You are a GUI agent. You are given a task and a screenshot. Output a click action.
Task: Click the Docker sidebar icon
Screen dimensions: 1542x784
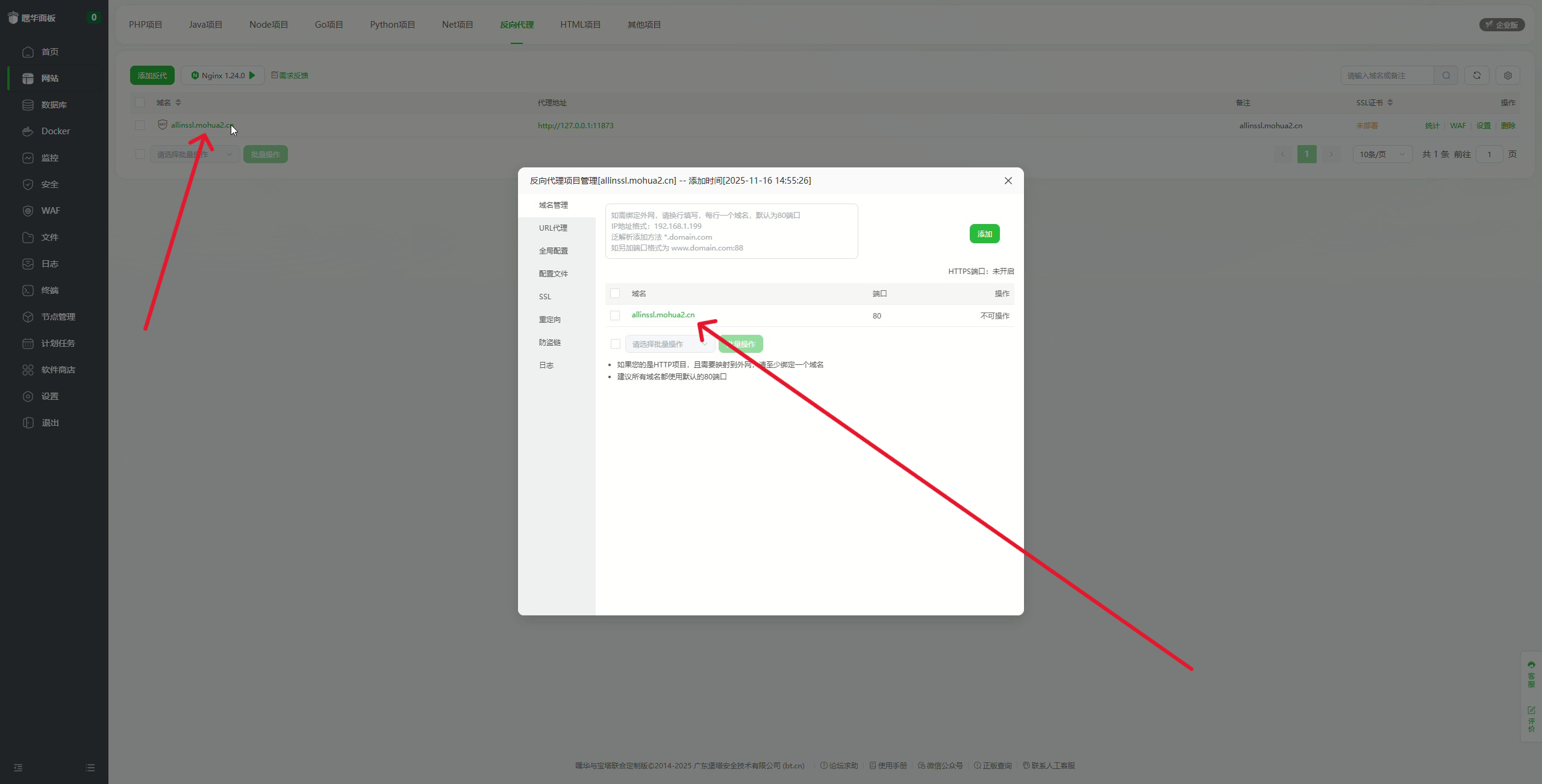coord(28,131)
